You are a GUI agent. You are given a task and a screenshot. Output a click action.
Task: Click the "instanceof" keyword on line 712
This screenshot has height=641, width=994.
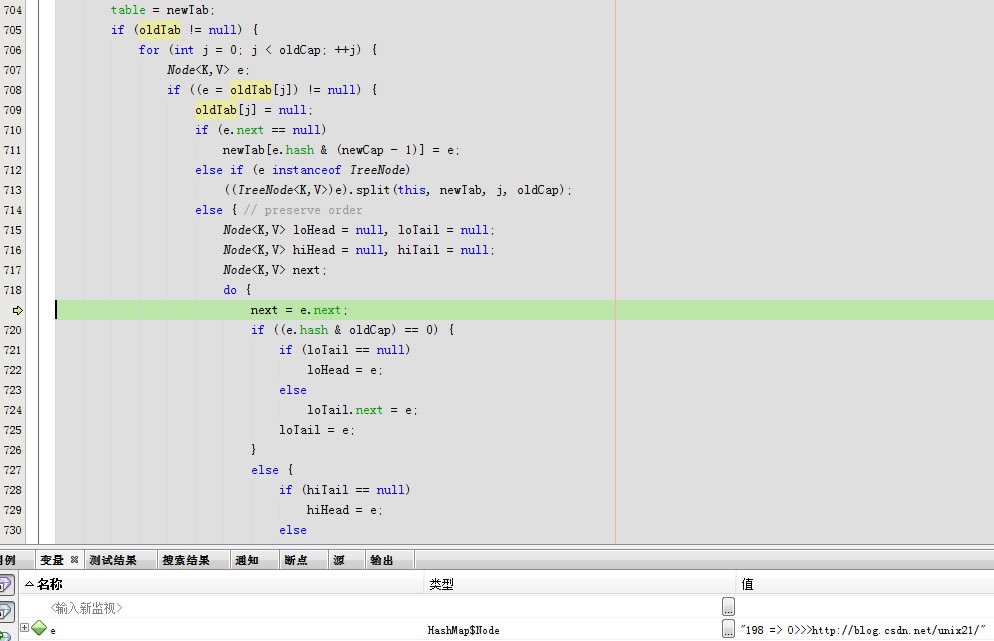pyautogui.click(x=306, y=170)
